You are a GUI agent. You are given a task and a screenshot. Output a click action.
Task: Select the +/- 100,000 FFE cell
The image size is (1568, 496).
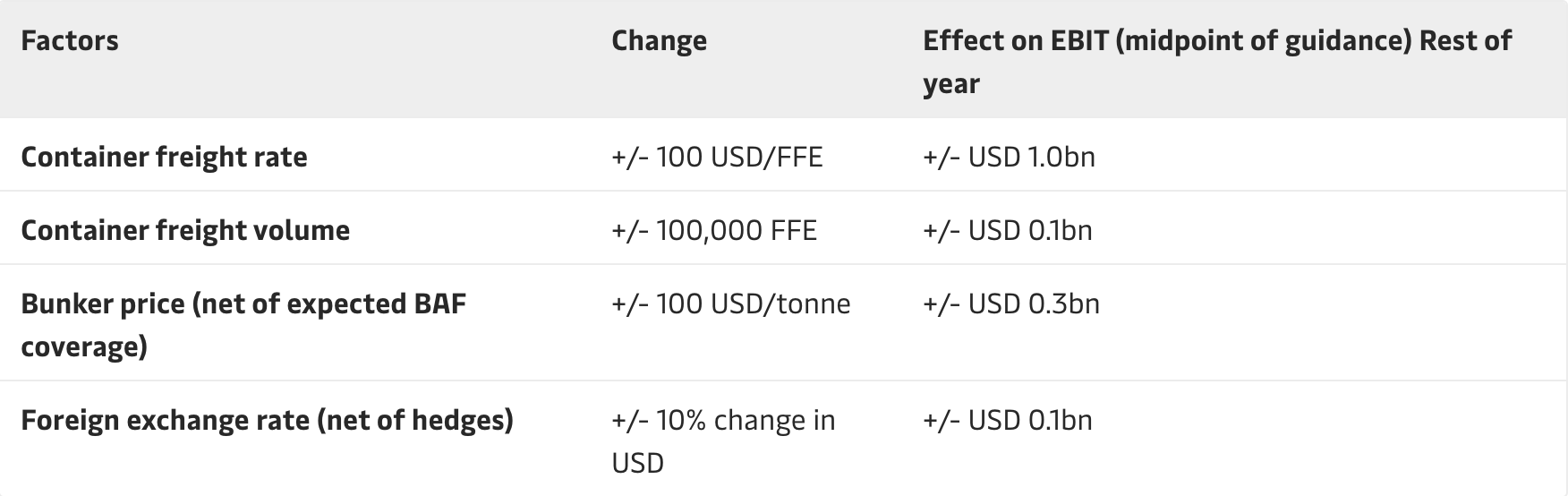(x=714, y=231)
